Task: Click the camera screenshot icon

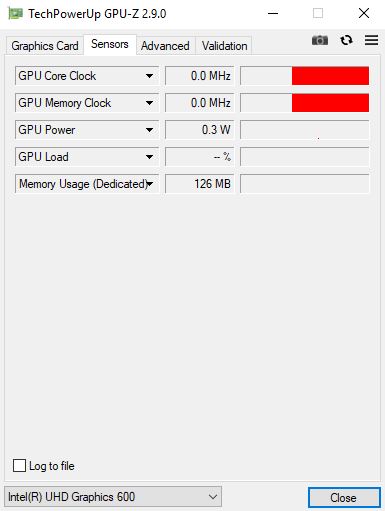Action: pyautogui.click(x=320, y=40)
